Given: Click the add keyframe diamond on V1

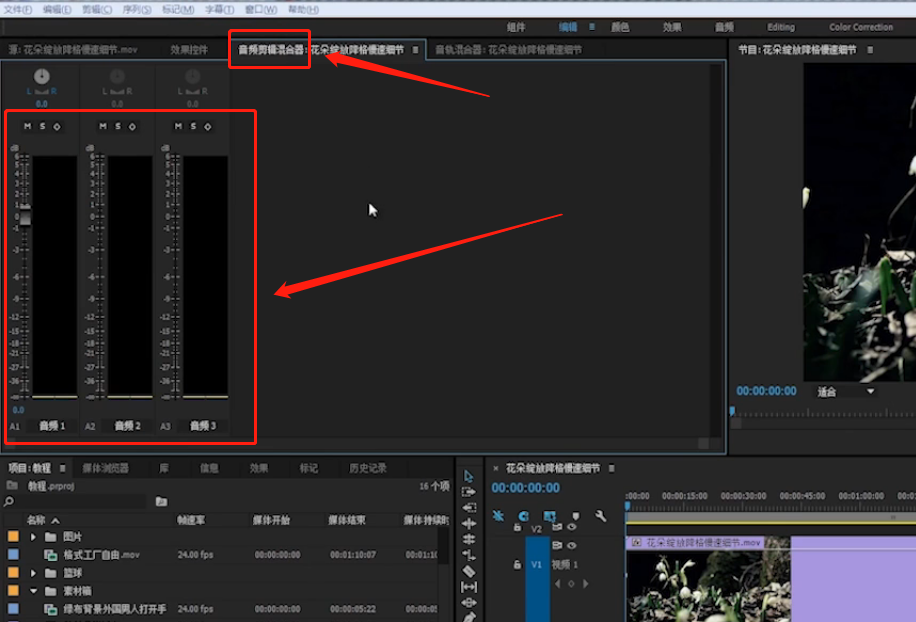Looking at the screenshot, I should tap(571, 583).
